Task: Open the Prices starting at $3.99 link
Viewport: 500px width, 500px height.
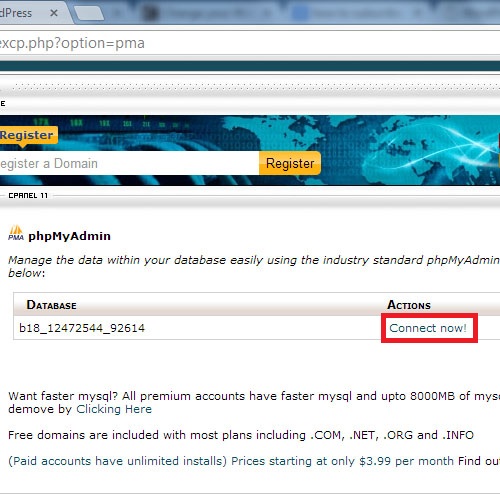Action: point(342,461)
